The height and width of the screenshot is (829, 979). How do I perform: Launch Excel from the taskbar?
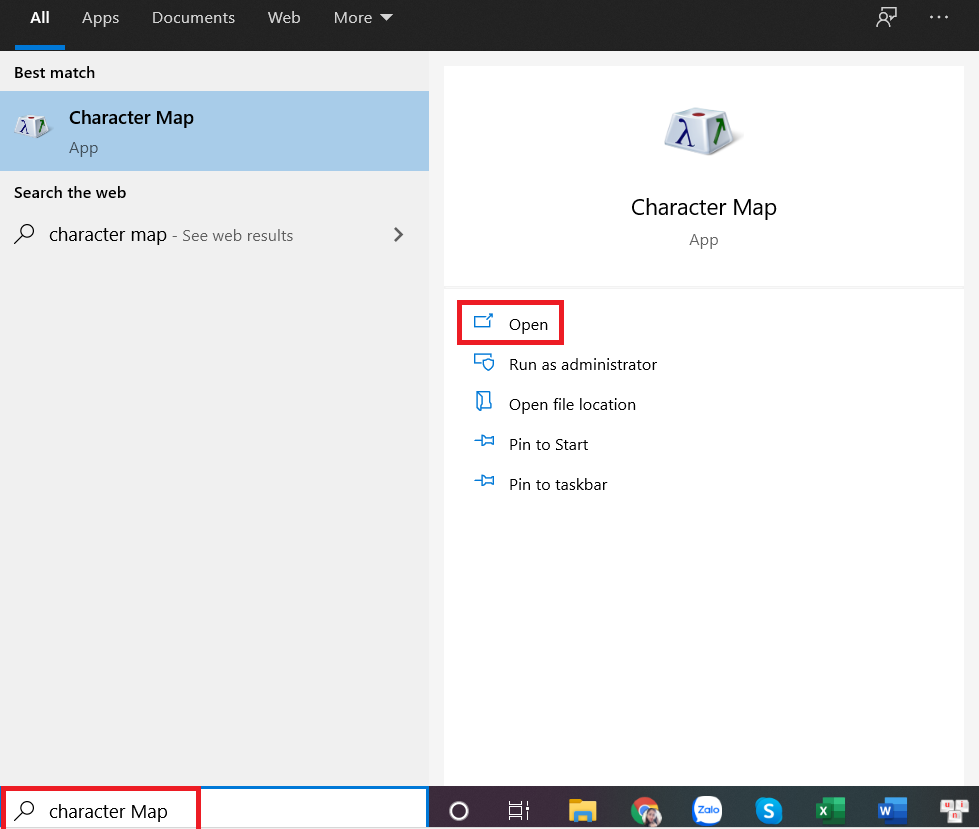[830, 810]
